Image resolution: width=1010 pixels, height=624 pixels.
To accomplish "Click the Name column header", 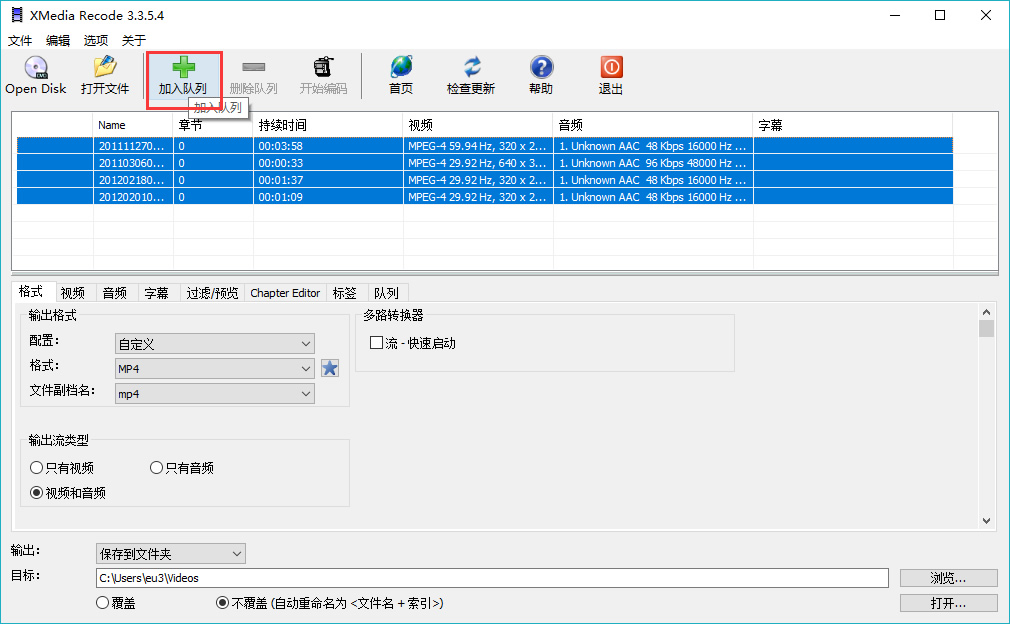I will (133, 125).
